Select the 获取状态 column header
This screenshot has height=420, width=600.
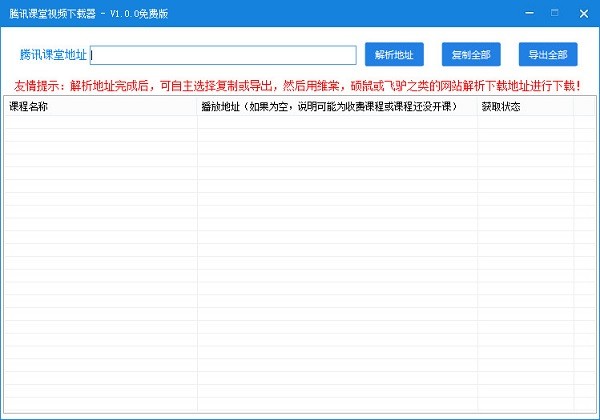pyautogui.click(x=525, y=106)
